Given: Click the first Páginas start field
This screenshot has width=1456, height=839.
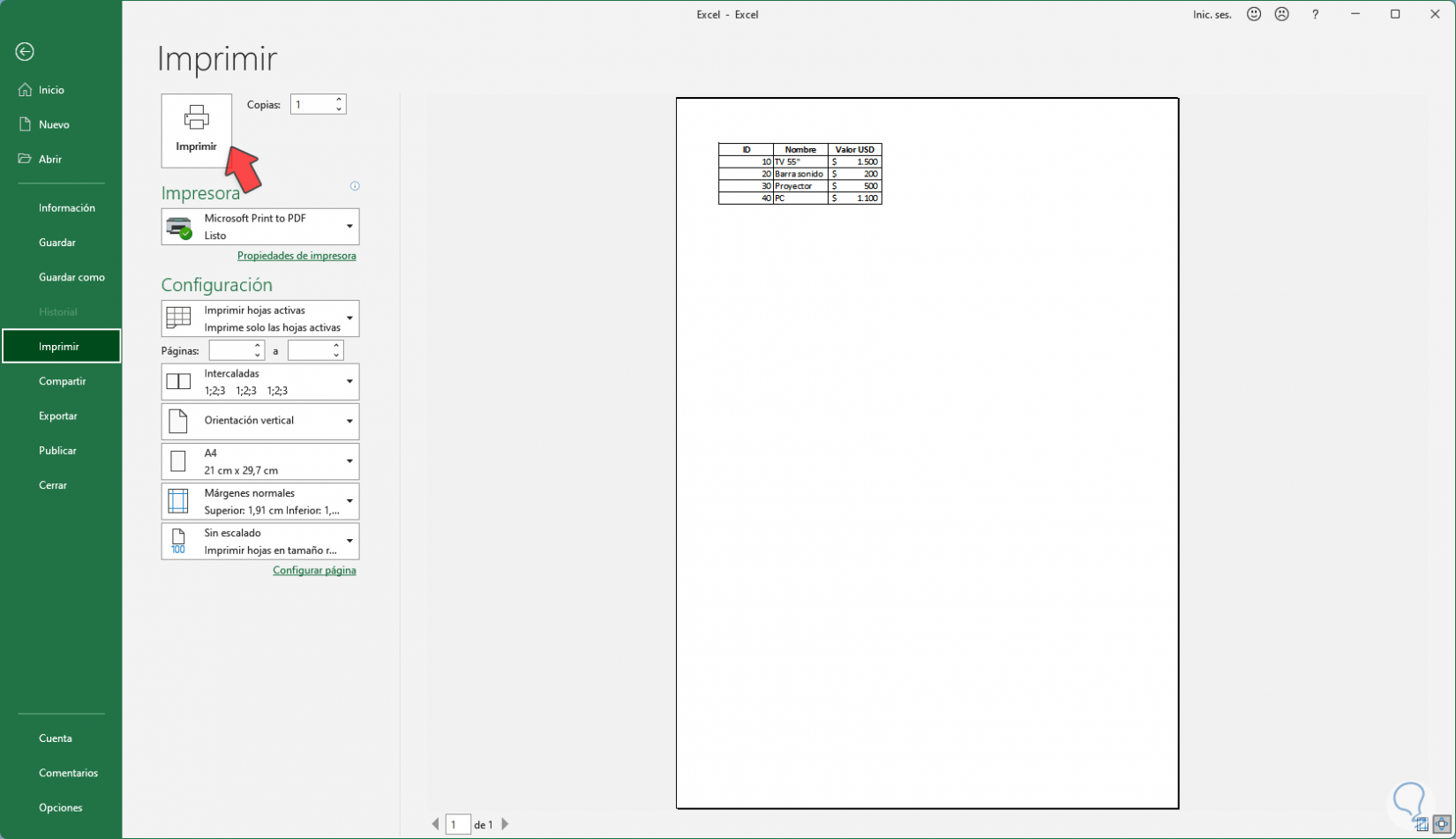Looking at the screenshot, I should pyautogui.click(x=230, y=351).
